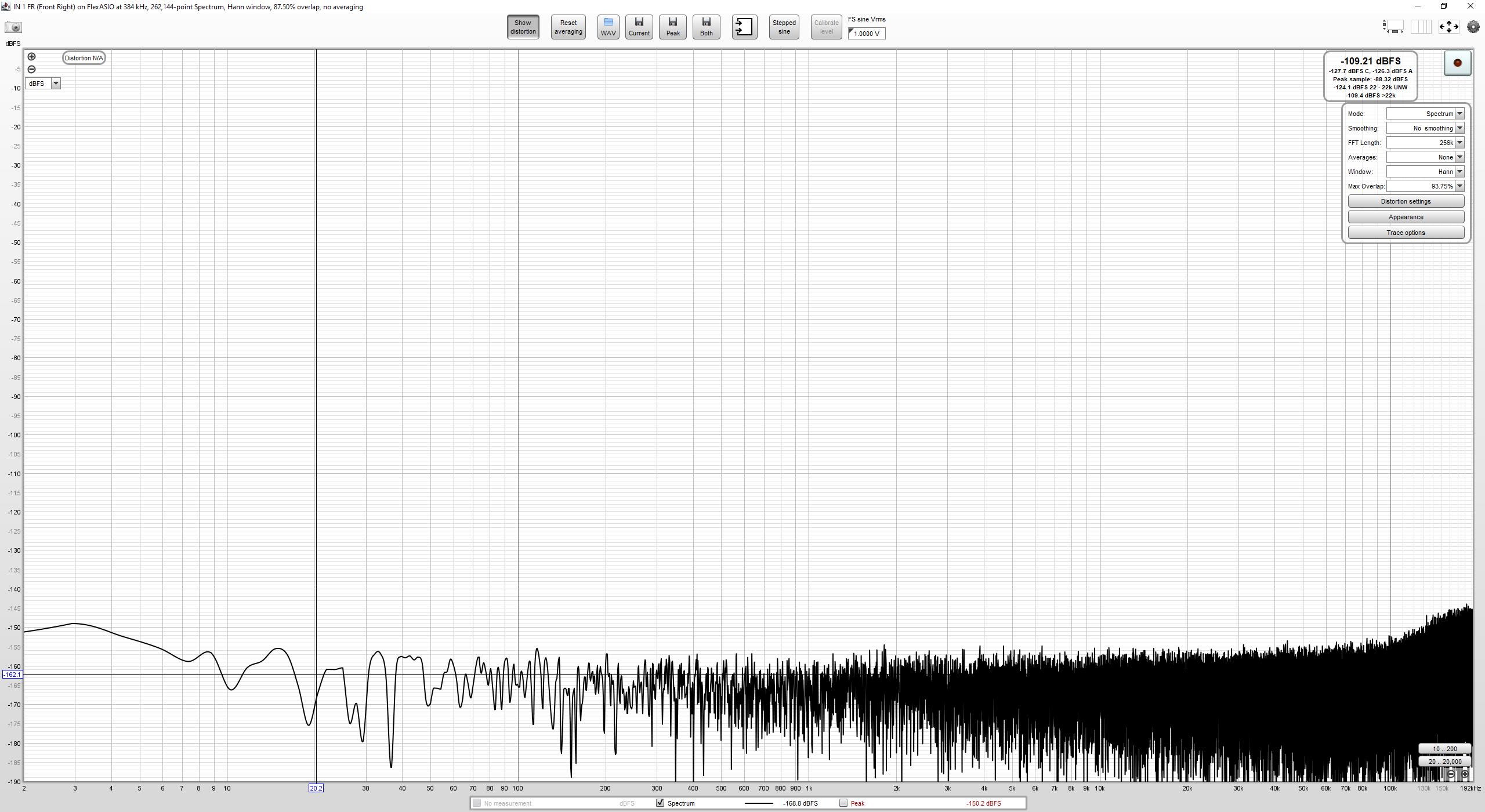Image resolution: width=1485 pixels, height=812 pixels.
Task: Open Distortion settings
Action: [x=1406, y=201]
